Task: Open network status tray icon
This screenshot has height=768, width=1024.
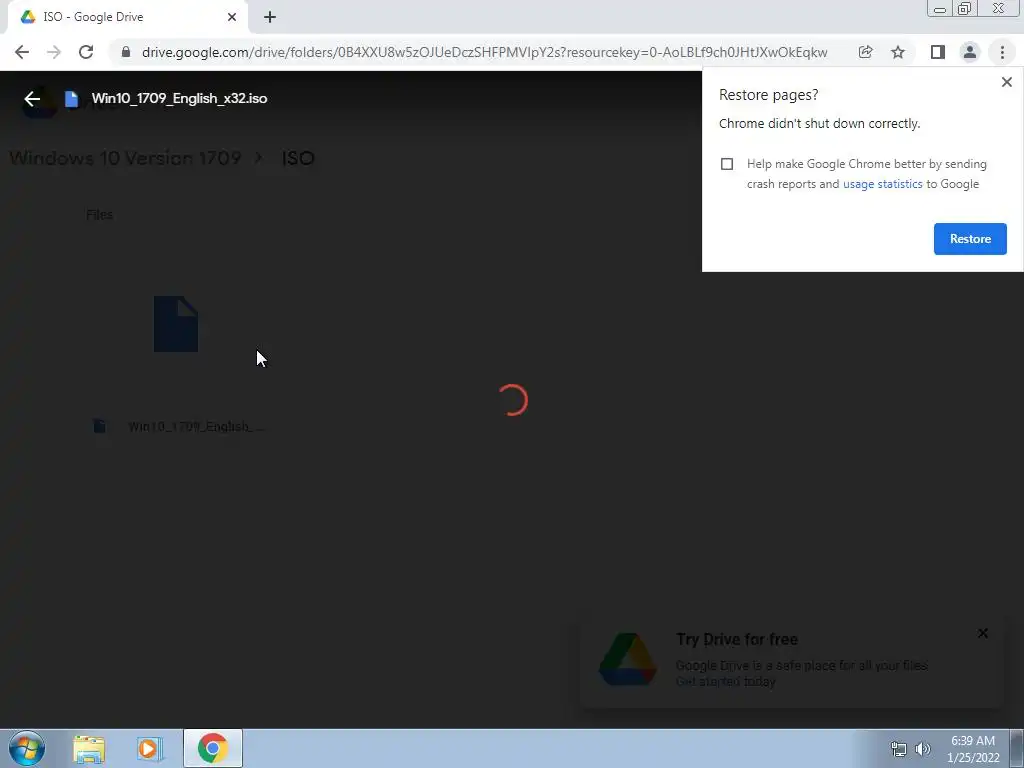Action: 899,749
